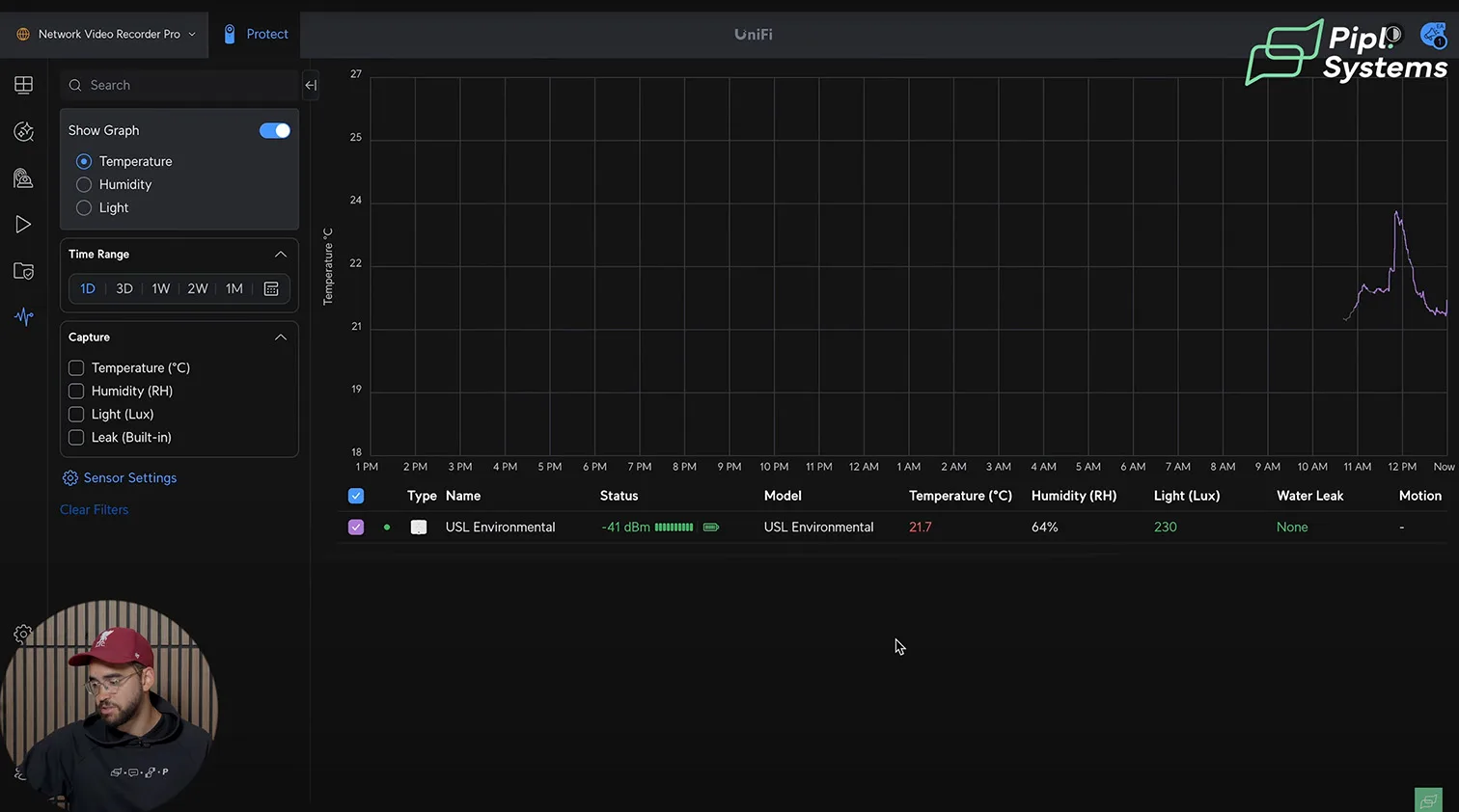Click the 21.7 temperature reading
The width and height of the screenshot is (1459, 812).
tap(921, 528)
